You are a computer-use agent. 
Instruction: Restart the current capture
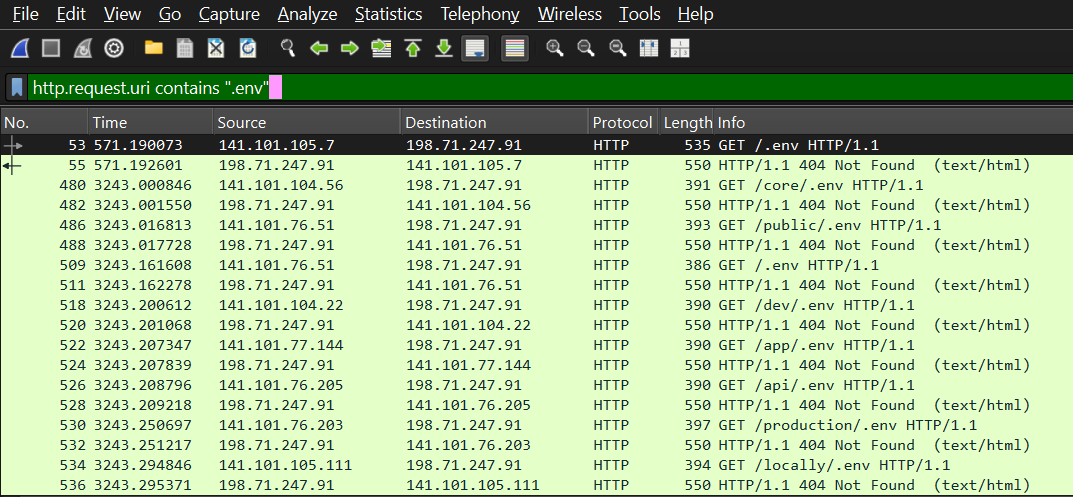(x=82, y=49)
